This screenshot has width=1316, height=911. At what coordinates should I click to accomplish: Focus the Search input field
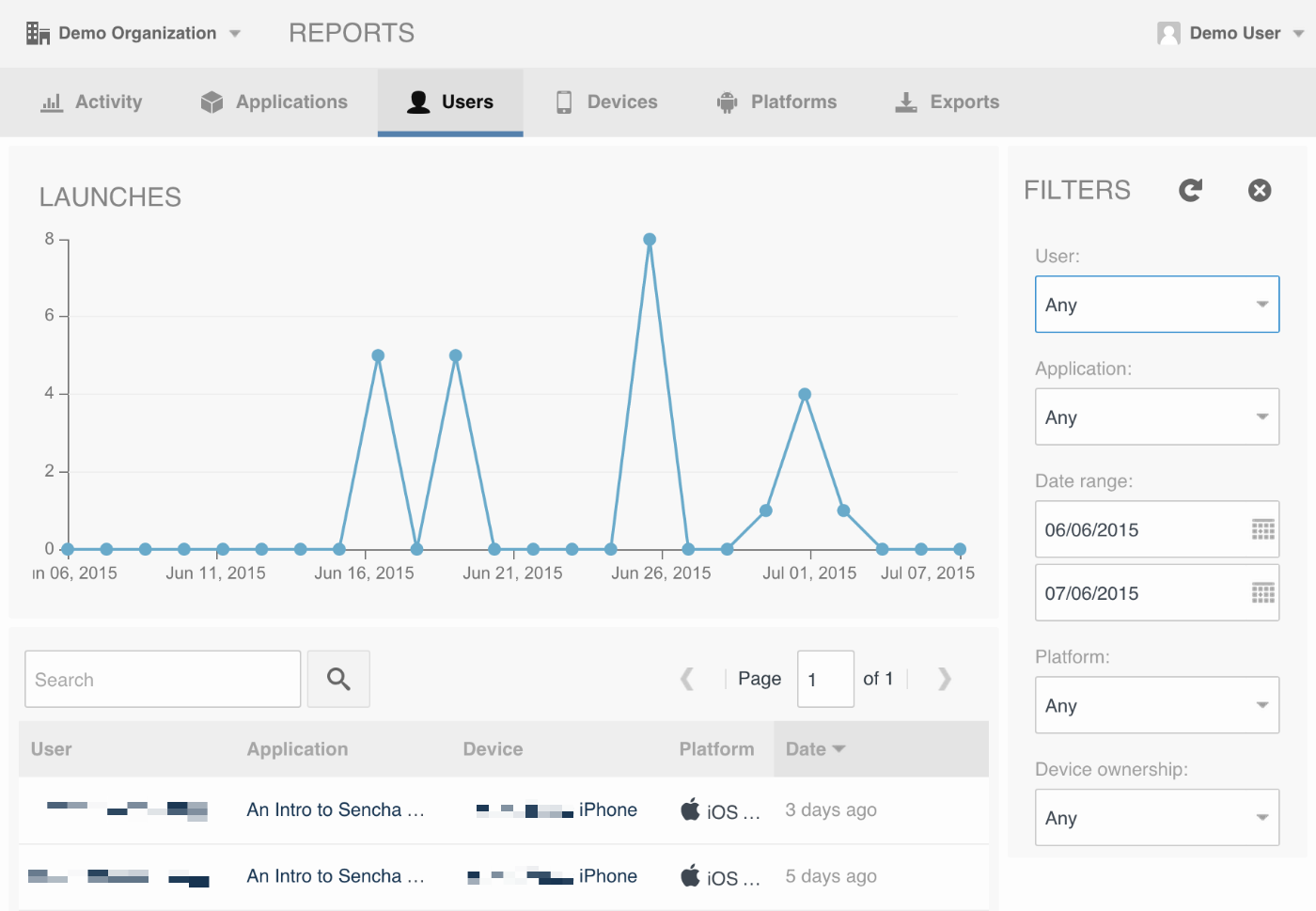pyautogui.click(x=163, y=679)
